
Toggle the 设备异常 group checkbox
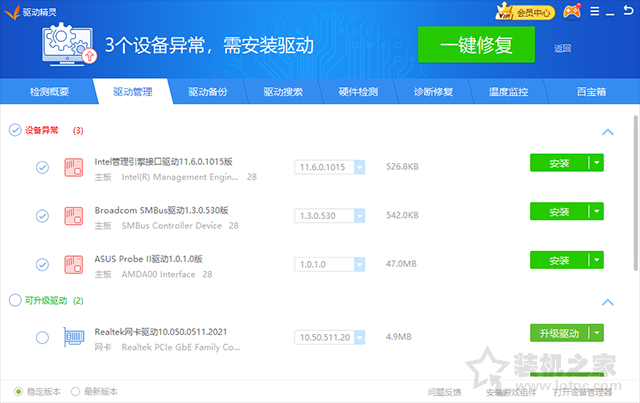point(15,130)
